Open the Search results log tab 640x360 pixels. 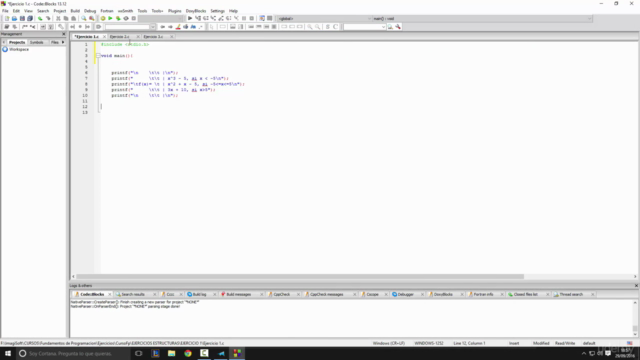click(x=133, y=294)
